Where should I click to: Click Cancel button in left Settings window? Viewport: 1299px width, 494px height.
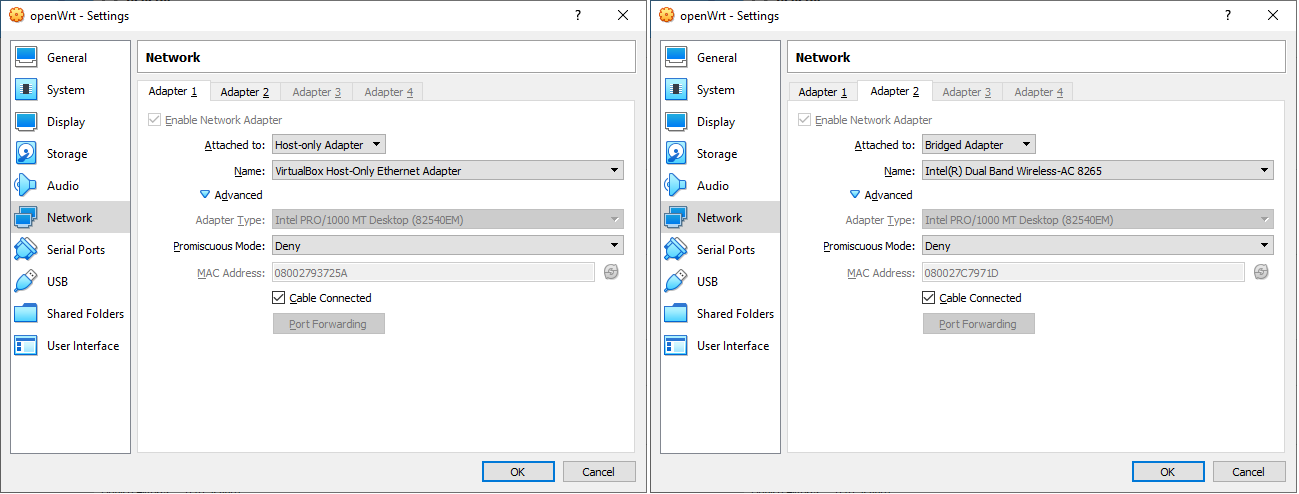[x=599, y=472]
